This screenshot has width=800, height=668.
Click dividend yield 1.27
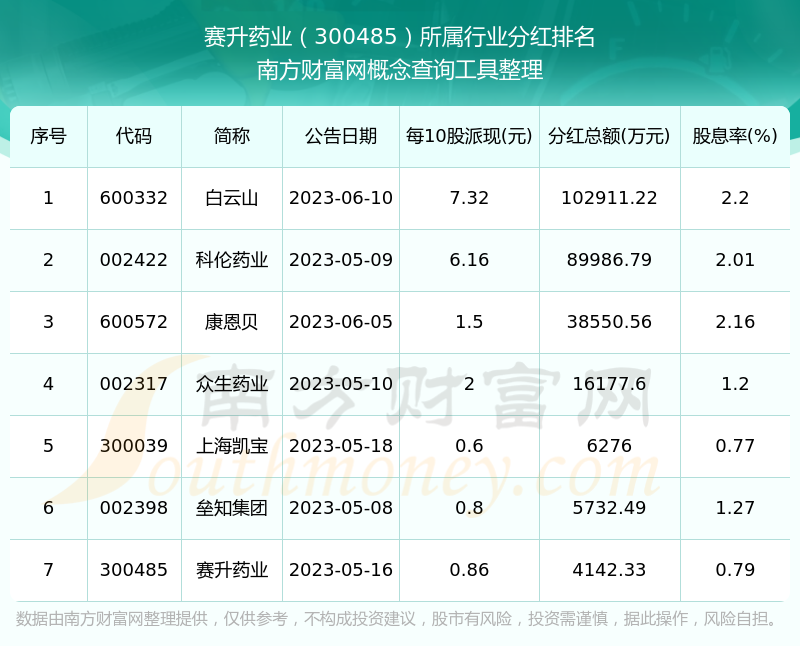tap(735, 508)
